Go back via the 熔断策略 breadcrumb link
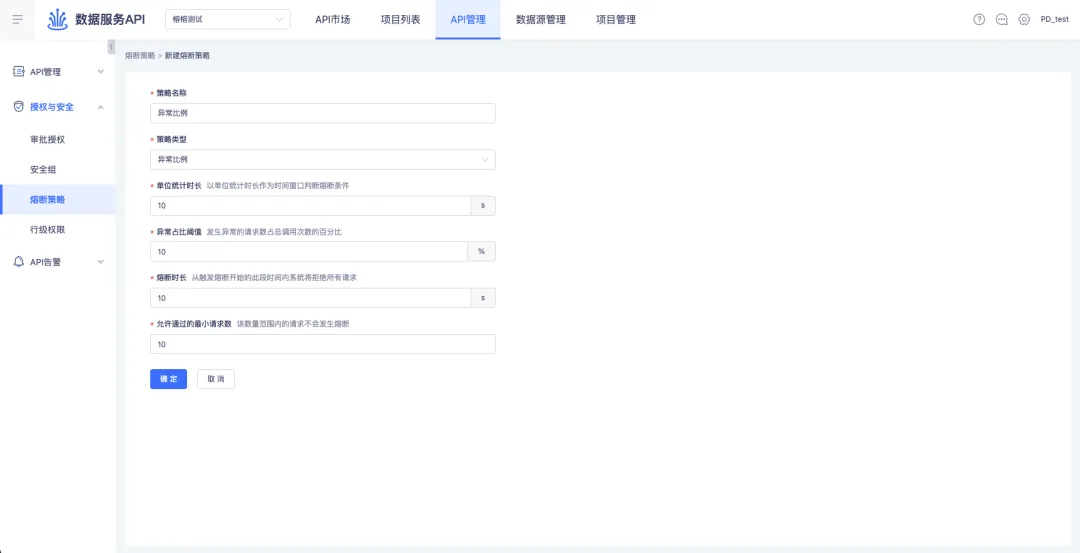1080x553 pixels. (x=140, y=55)
